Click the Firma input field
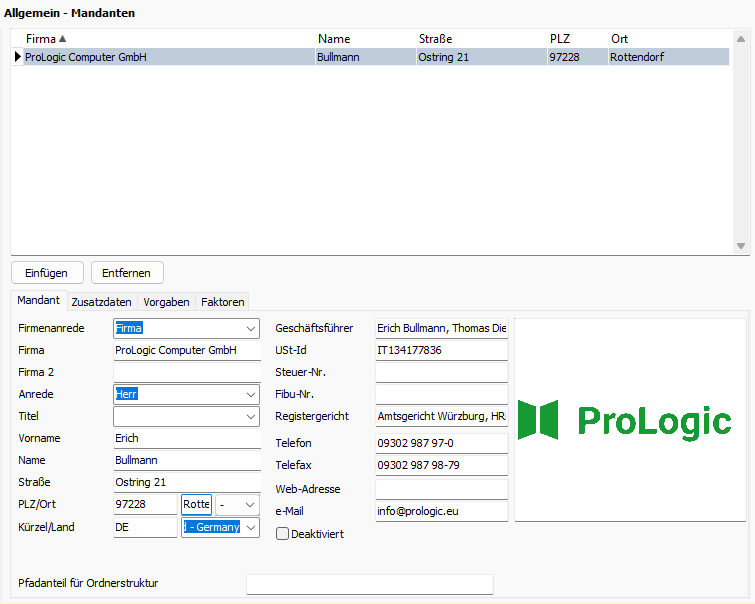Viewport: 755px width, 604px height. [x=187, y=351]
